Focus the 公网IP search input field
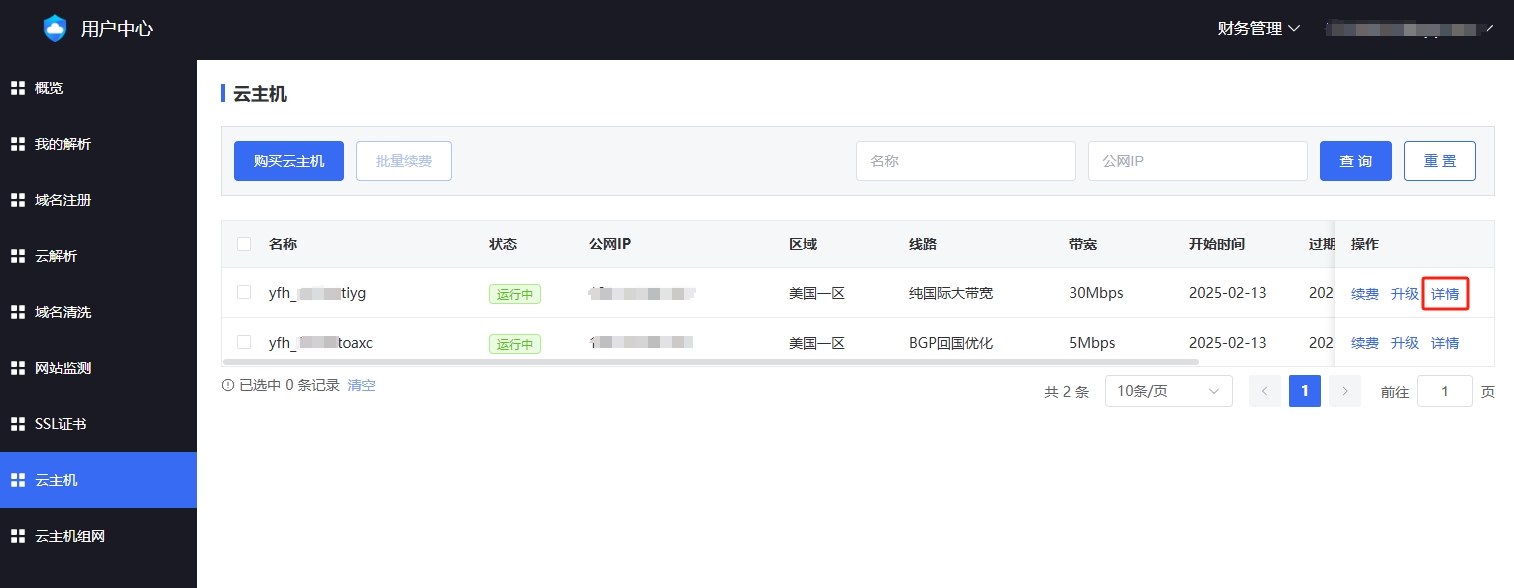Image resolution: width=1514 pixels, height=588 pixels. pyautogui.click(x=1198, y=161)
